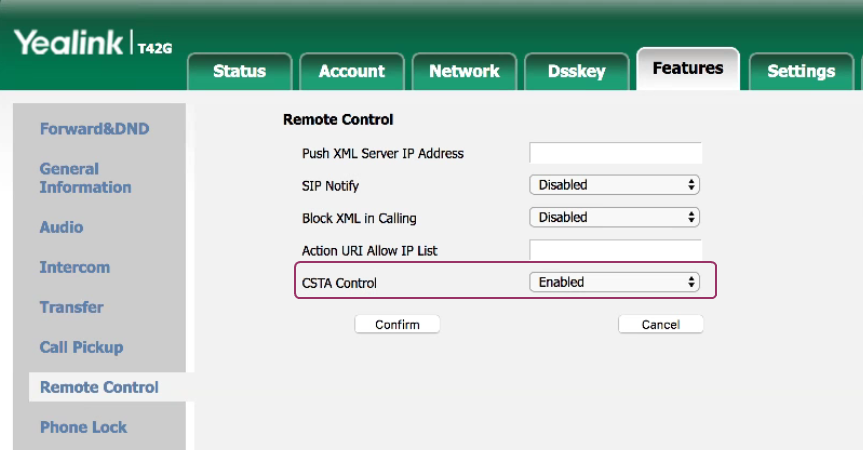Open the Status tab
The width and height of the screenshot is (863, 450).
click(x=239, y=72)
